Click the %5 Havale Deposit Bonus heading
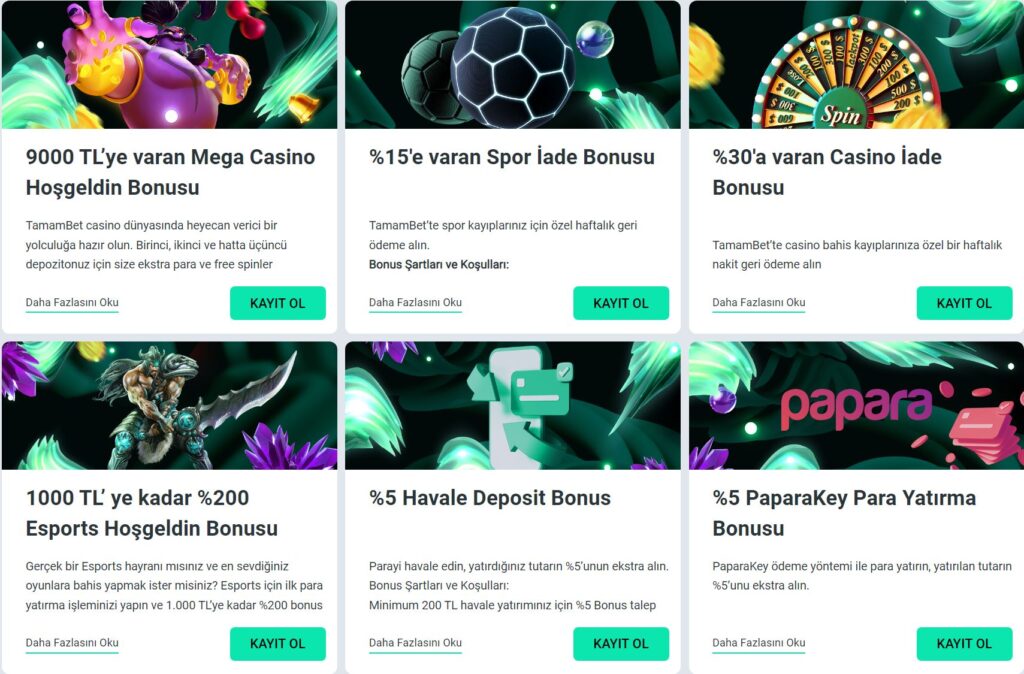The height and width of the screenshot is (674, 1024). tap(490, 498)
